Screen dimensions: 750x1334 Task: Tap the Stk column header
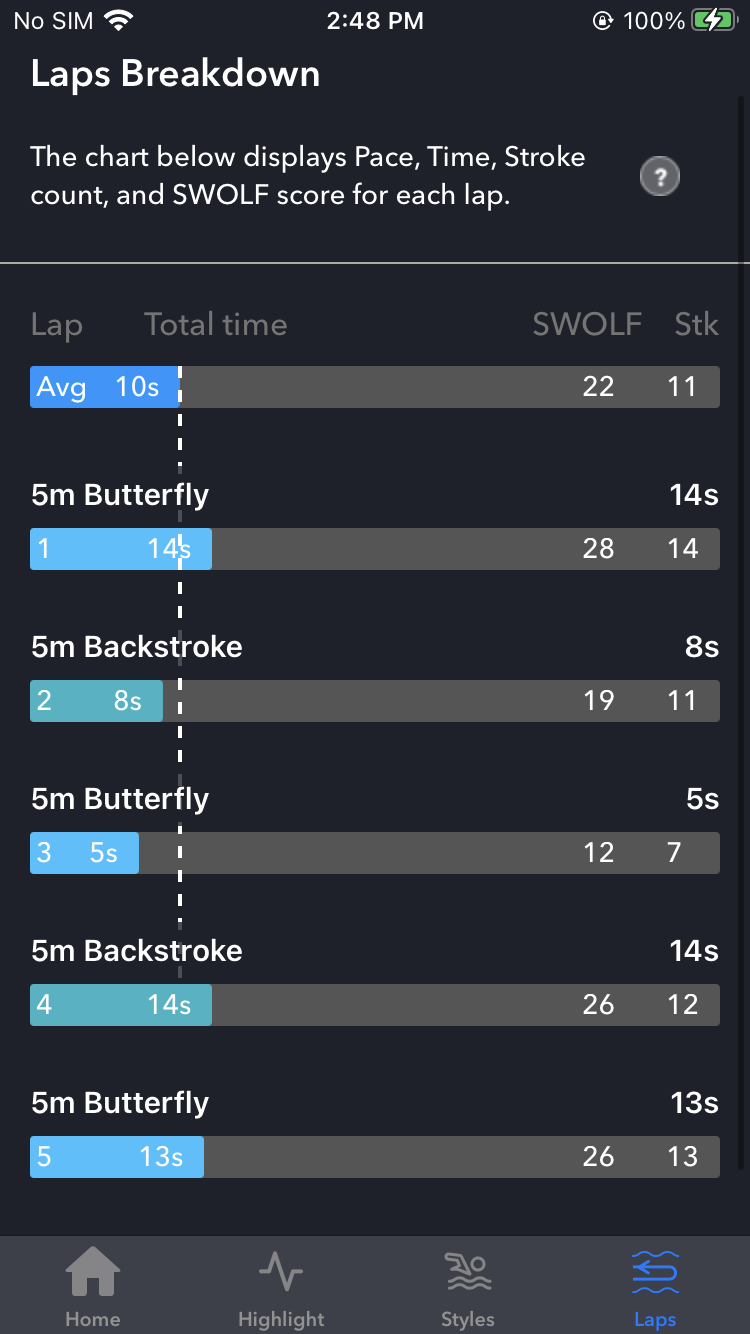coord(696,324)
